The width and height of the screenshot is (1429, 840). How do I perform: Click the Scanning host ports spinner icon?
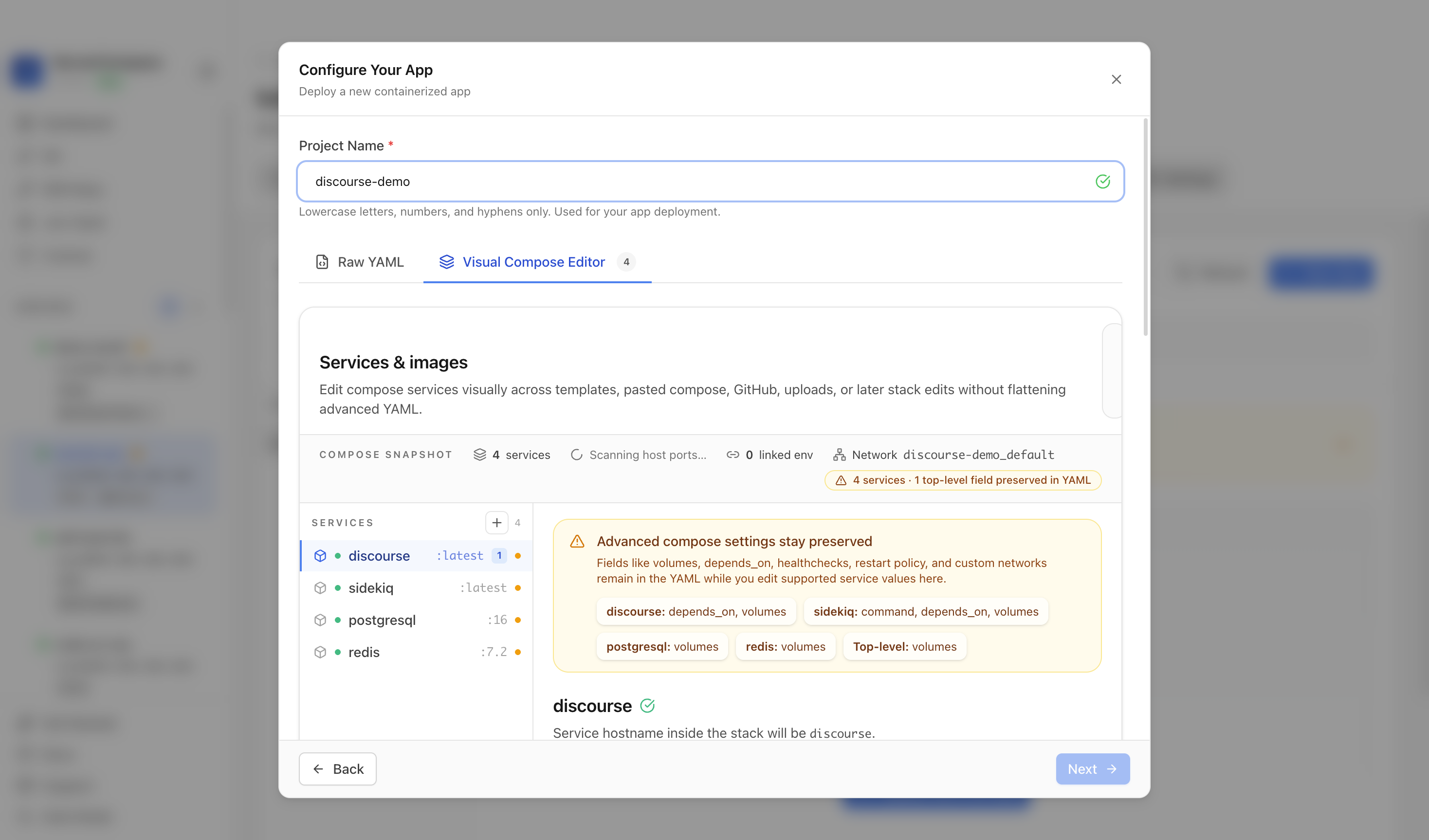pos(576,455)
